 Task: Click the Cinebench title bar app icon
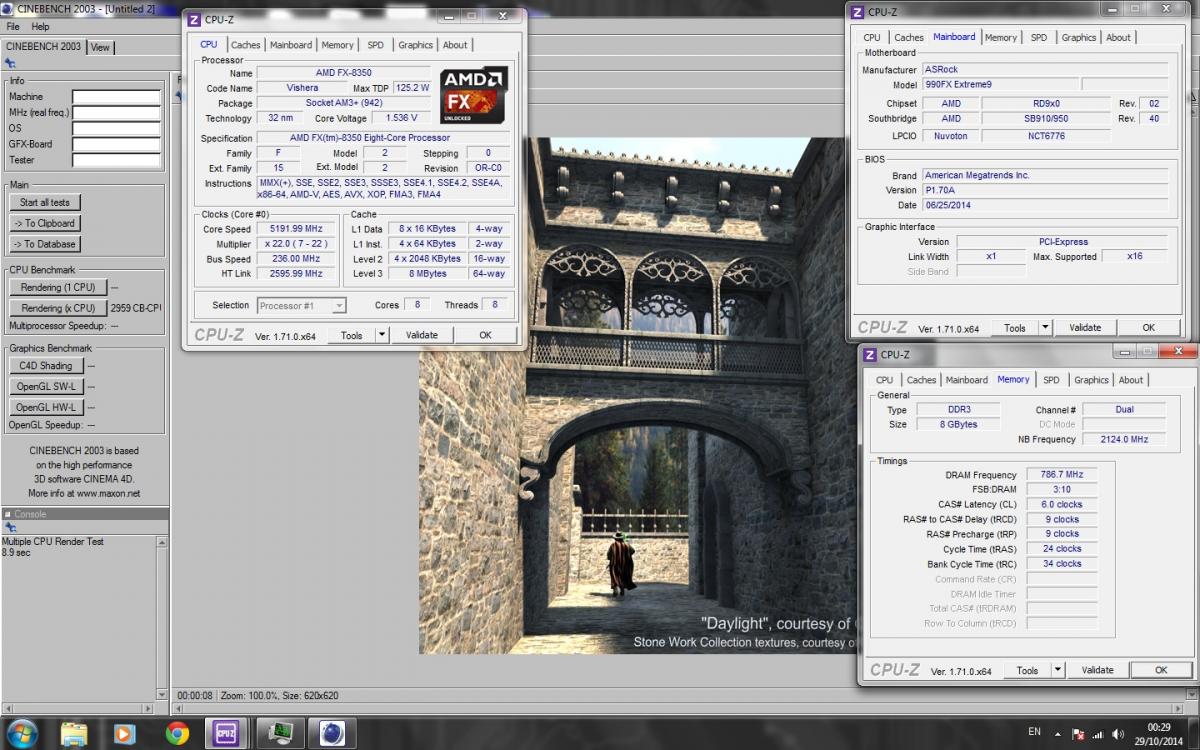click(x=8, y=8)
